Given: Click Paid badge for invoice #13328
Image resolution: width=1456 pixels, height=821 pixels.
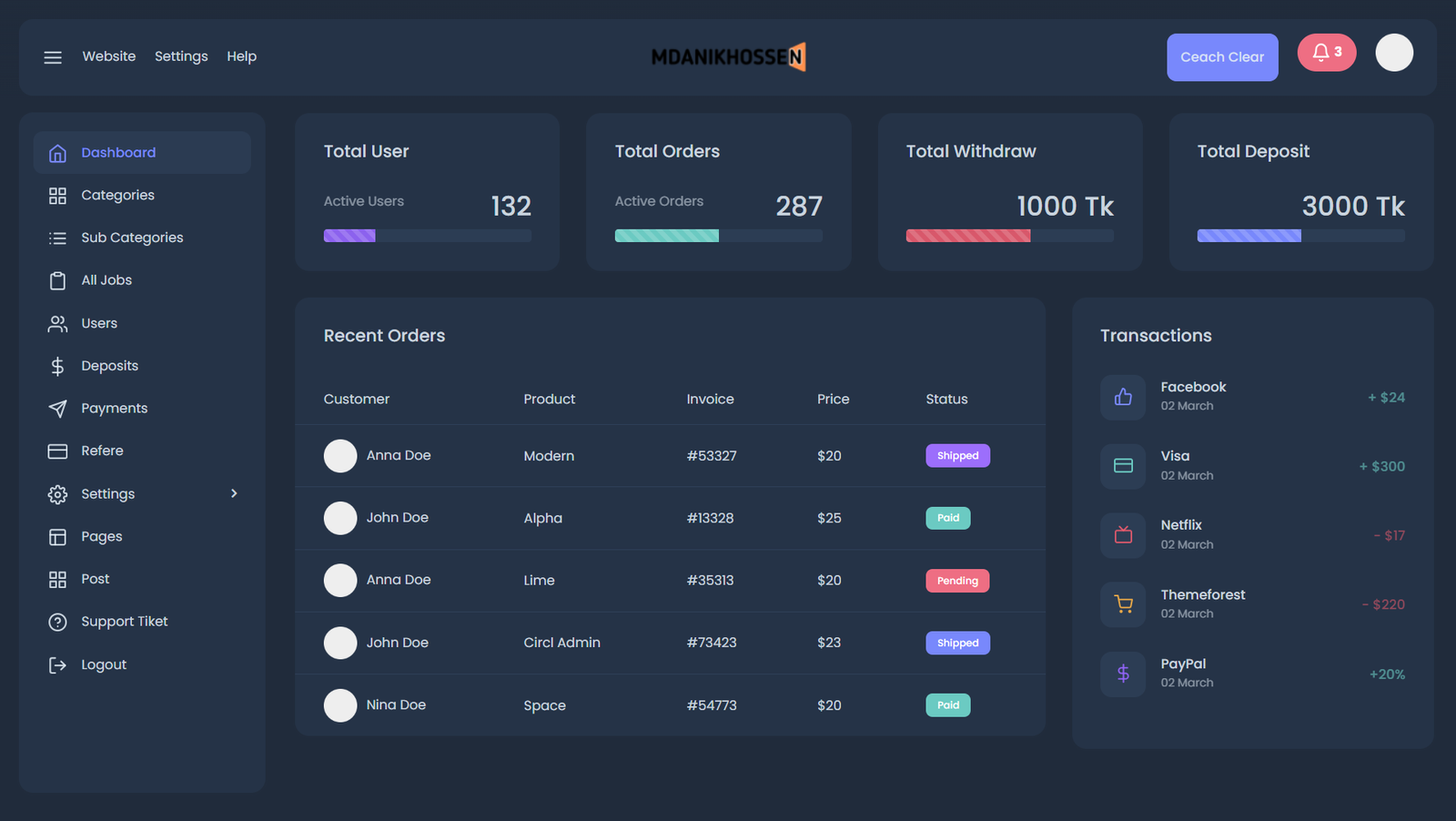Looking at the screenshot, I should pos(948,518).
